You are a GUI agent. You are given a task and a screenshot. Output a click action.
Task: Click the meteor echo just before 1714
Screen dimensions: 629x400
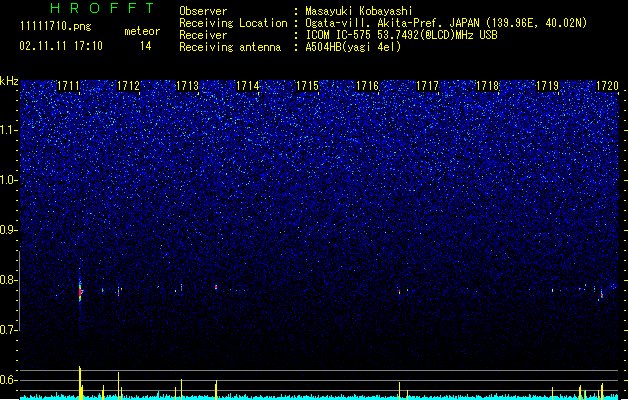point(216,287)
